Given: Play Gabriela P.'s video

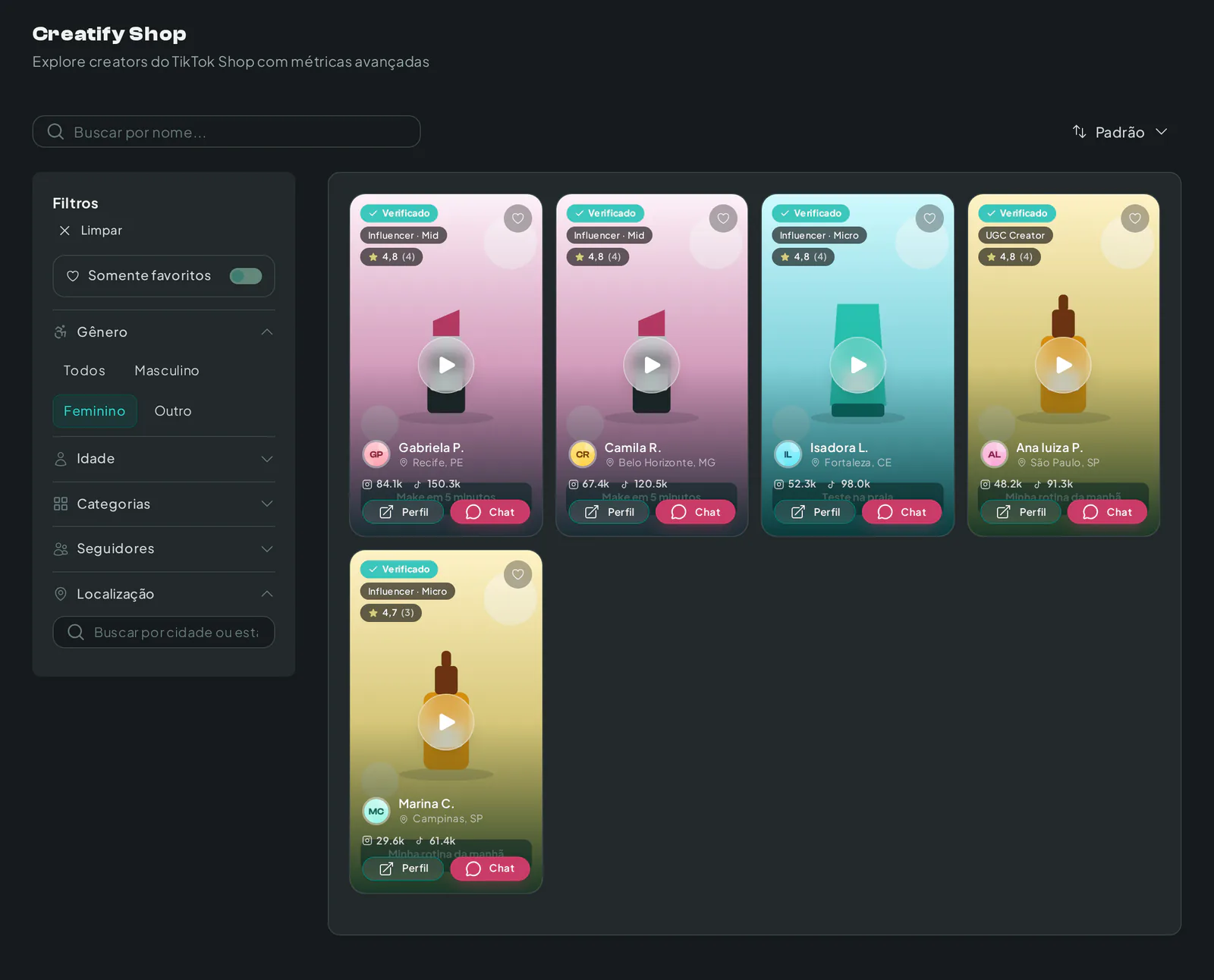Looking at the screenshot, I should click(x=446, y=365).
